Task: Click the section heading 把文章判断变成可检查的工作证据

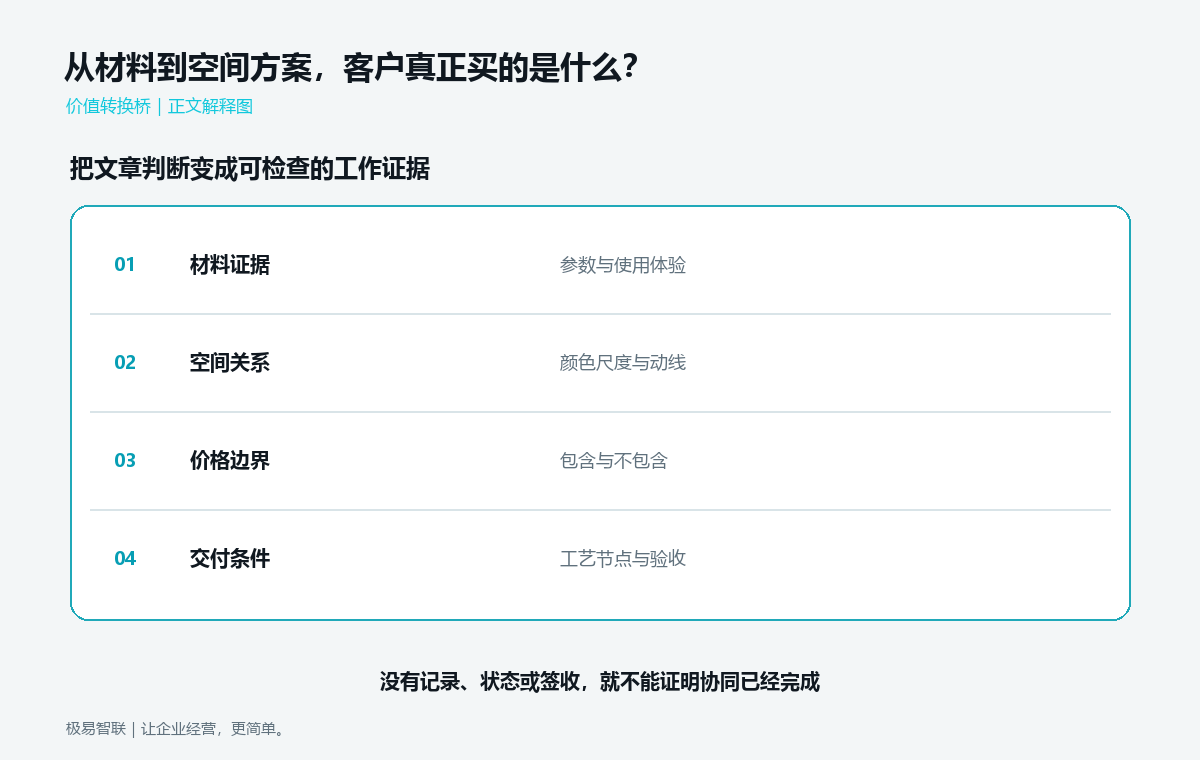Action: 250,169
